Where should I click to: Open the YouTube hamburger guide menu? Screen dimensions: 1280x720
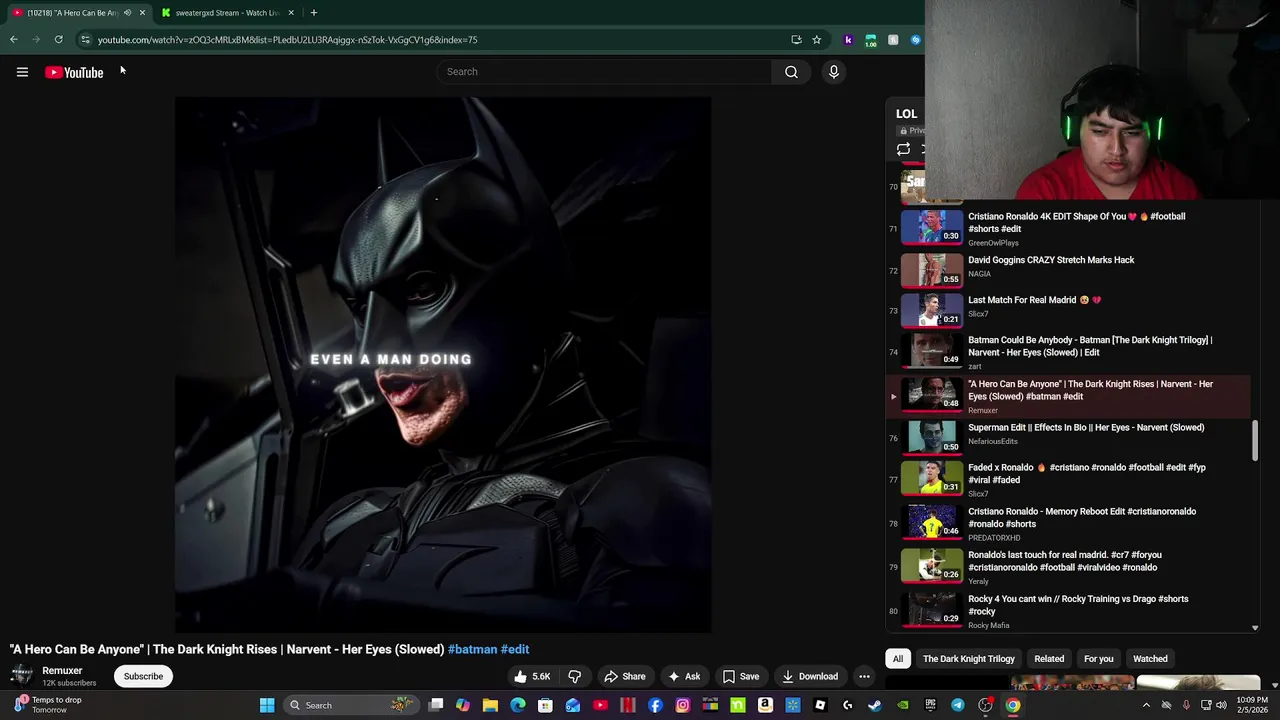(22, 72)
